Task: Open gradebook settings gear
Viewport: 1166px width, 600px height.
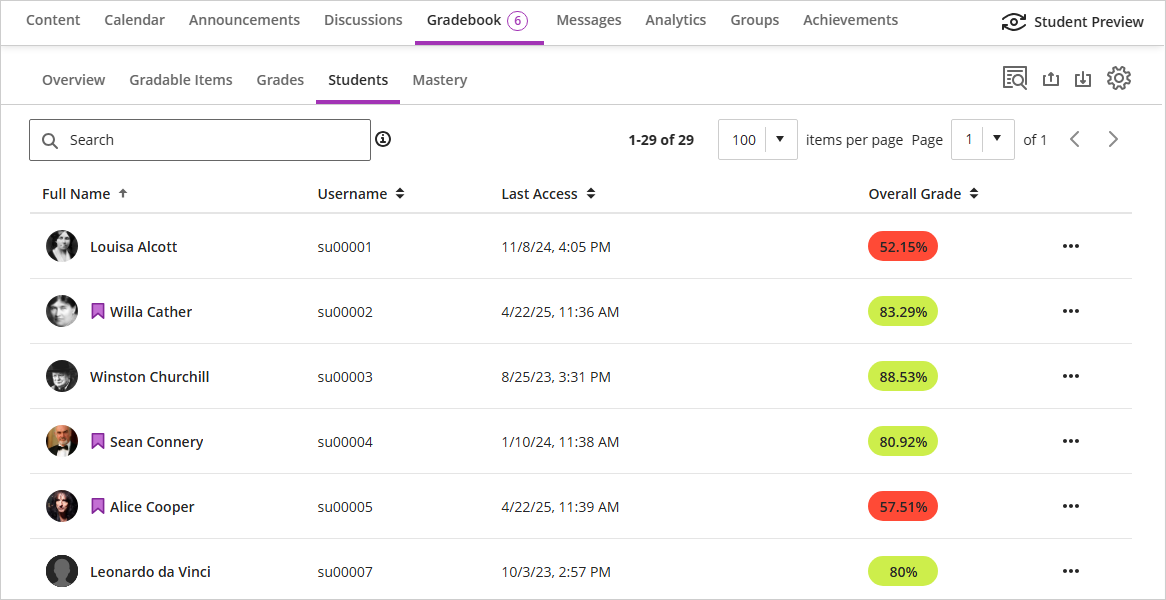Action: 1118,79
